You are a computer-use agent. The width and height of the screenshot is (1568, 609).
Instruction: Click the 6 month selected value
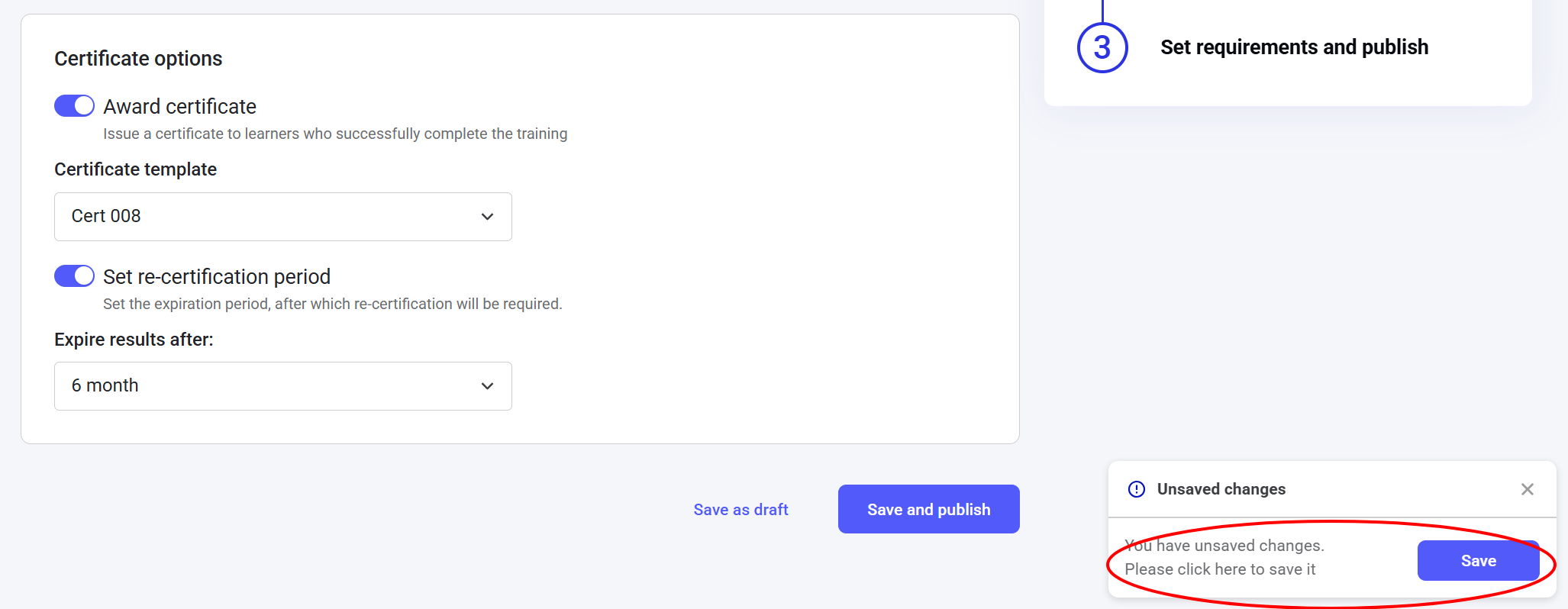coord(105,386)
